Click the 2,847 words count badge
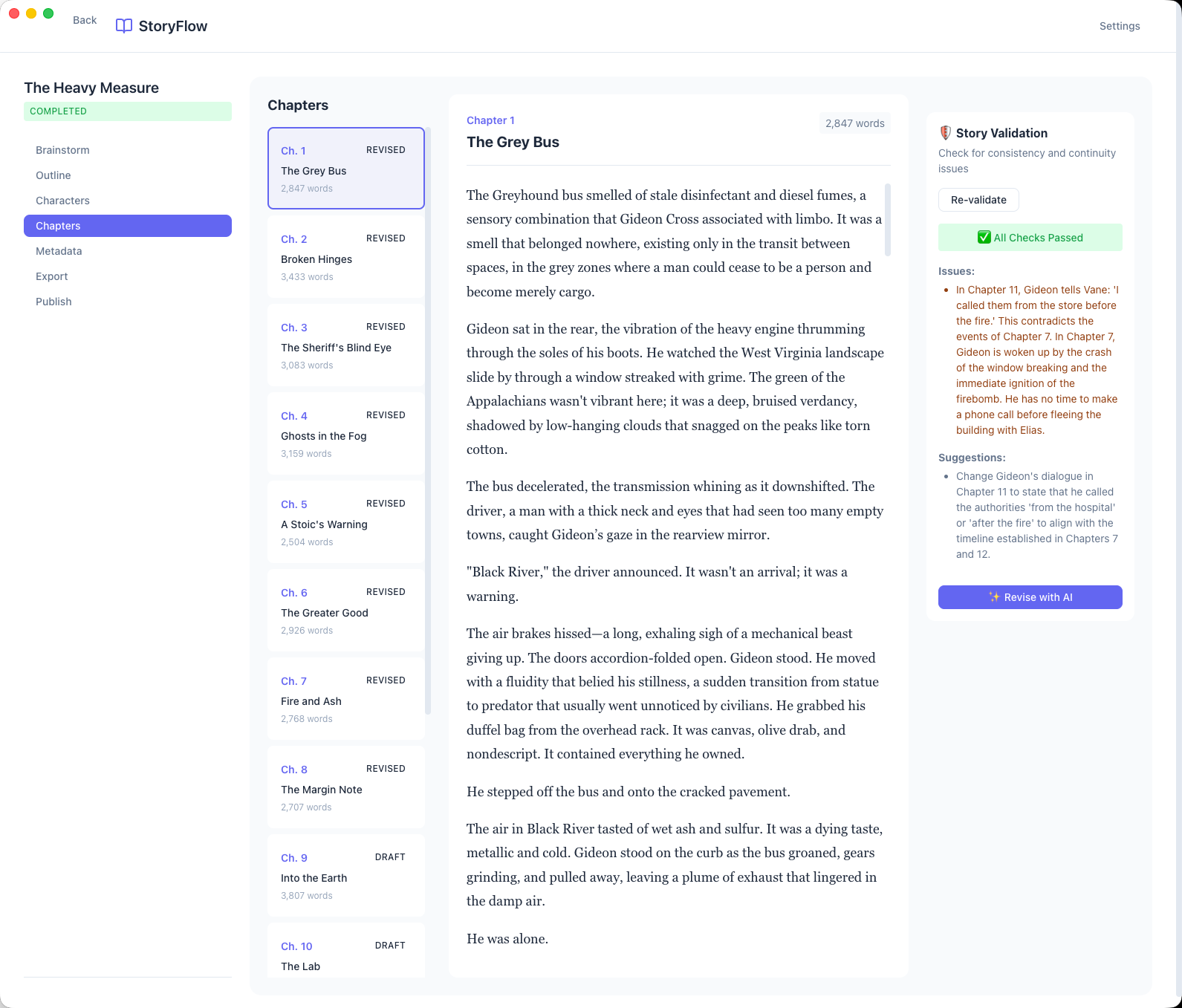 [854, 123]
